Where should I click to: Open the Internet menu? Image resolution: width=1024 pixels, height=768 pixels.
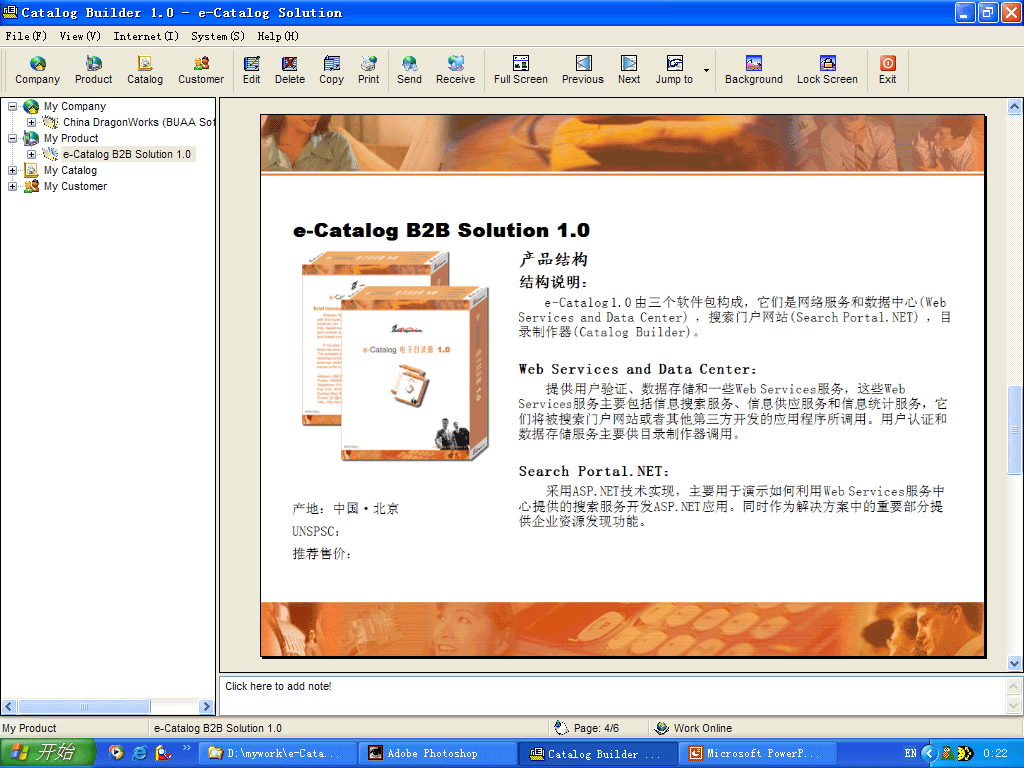146,36
